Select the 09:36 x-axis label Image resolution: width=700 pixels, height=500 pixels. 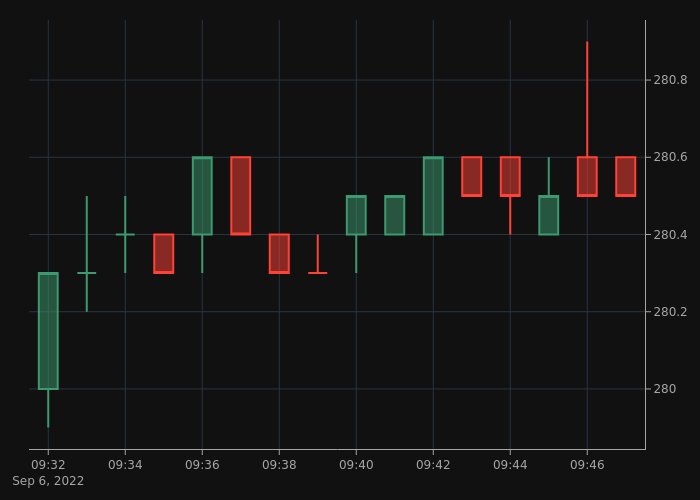(202, 465)
